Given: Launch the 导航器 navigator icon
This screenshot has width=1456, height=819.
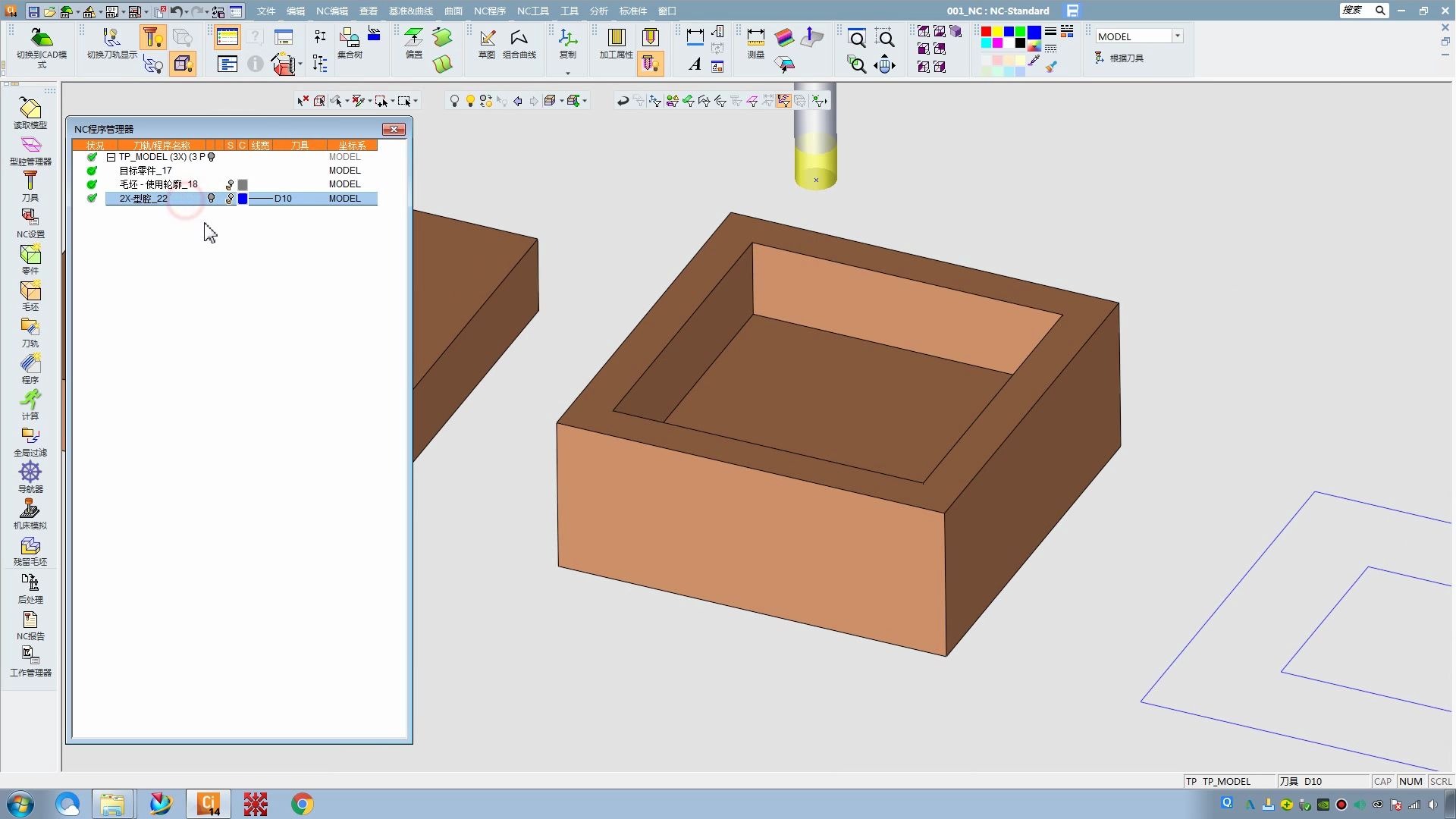Looking at the screenshot, I should coord(30,476).
